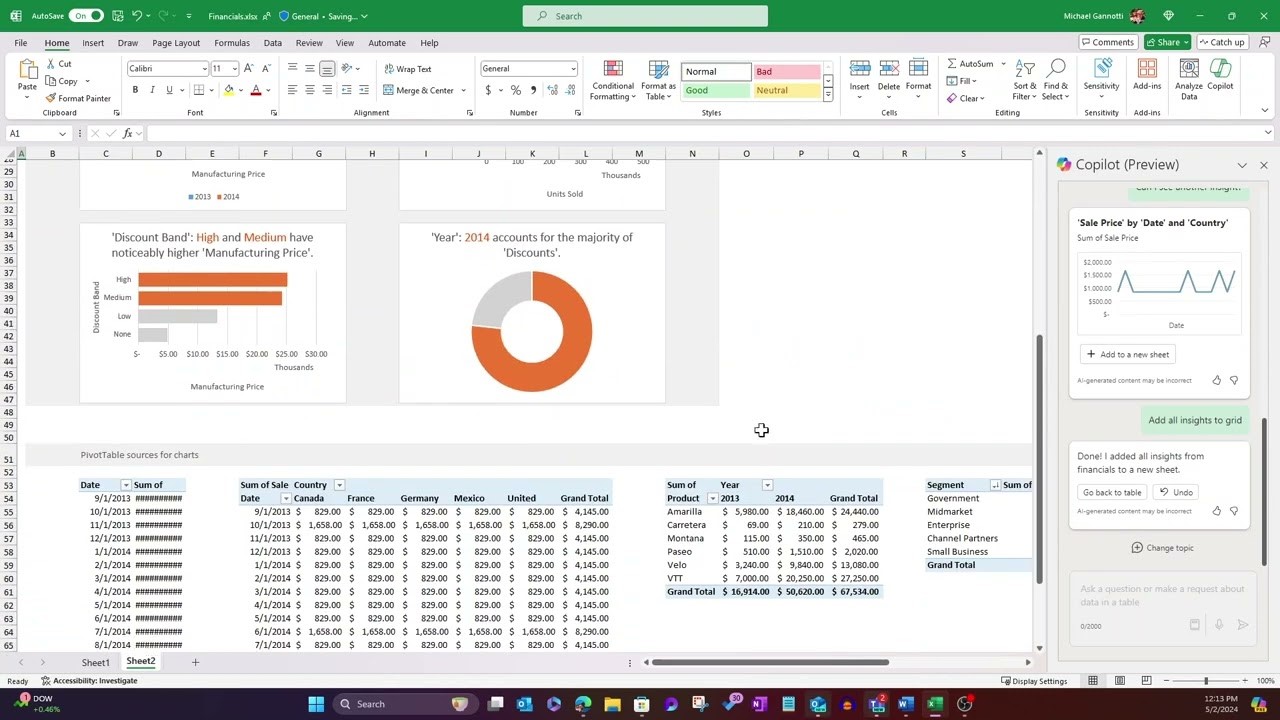Toggle Wrap Text

[x=408, y=69]
